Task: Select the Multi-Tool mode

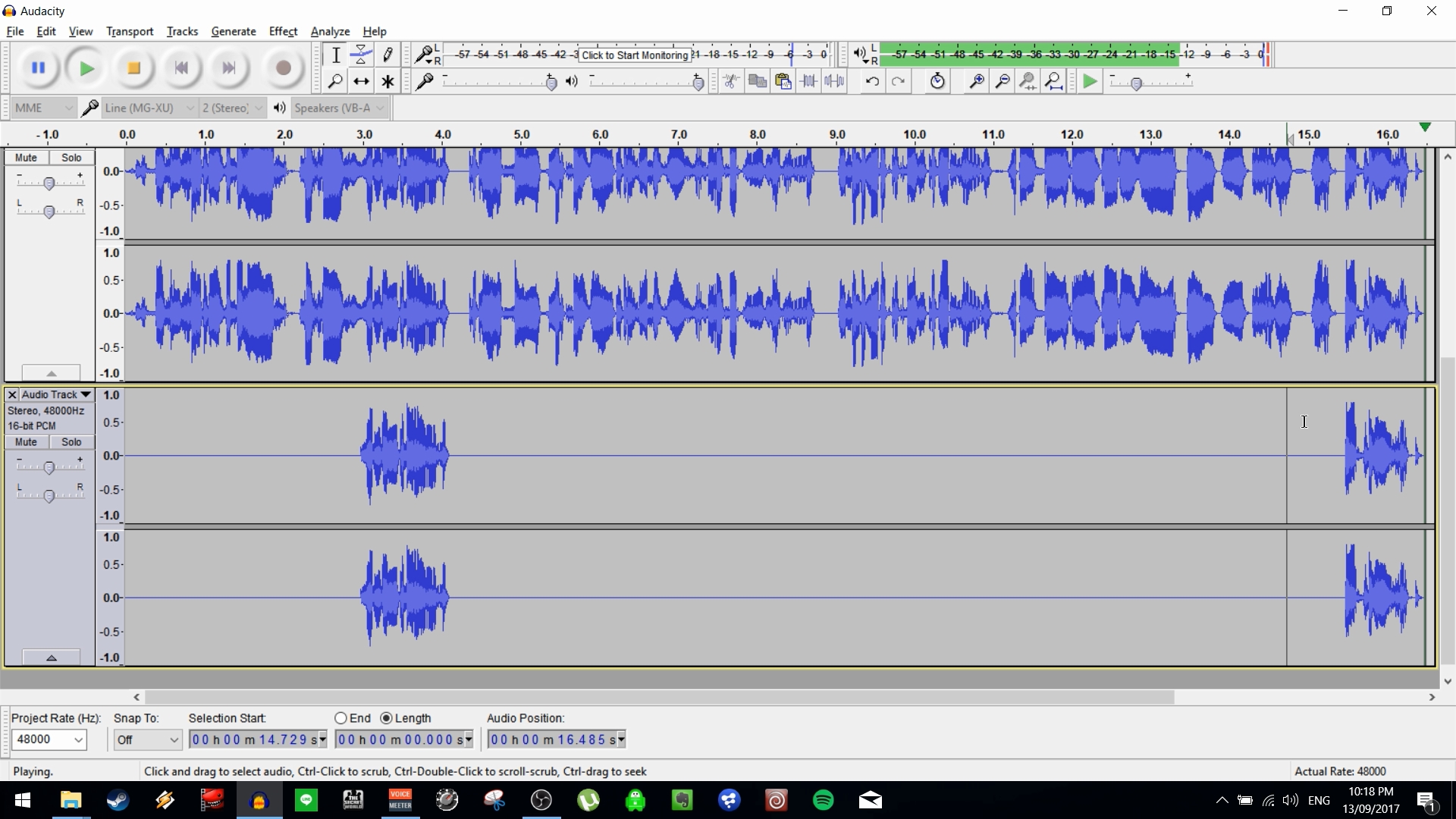Action: tap(388, 81)
